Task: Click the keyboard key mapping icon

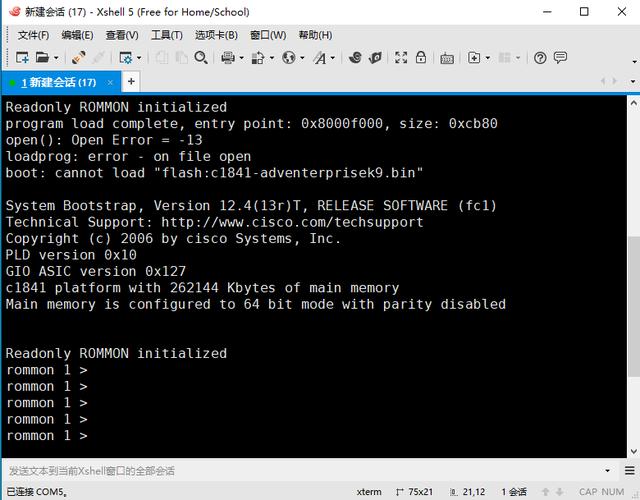Action: pyautogui.click(x=447, y=58)
